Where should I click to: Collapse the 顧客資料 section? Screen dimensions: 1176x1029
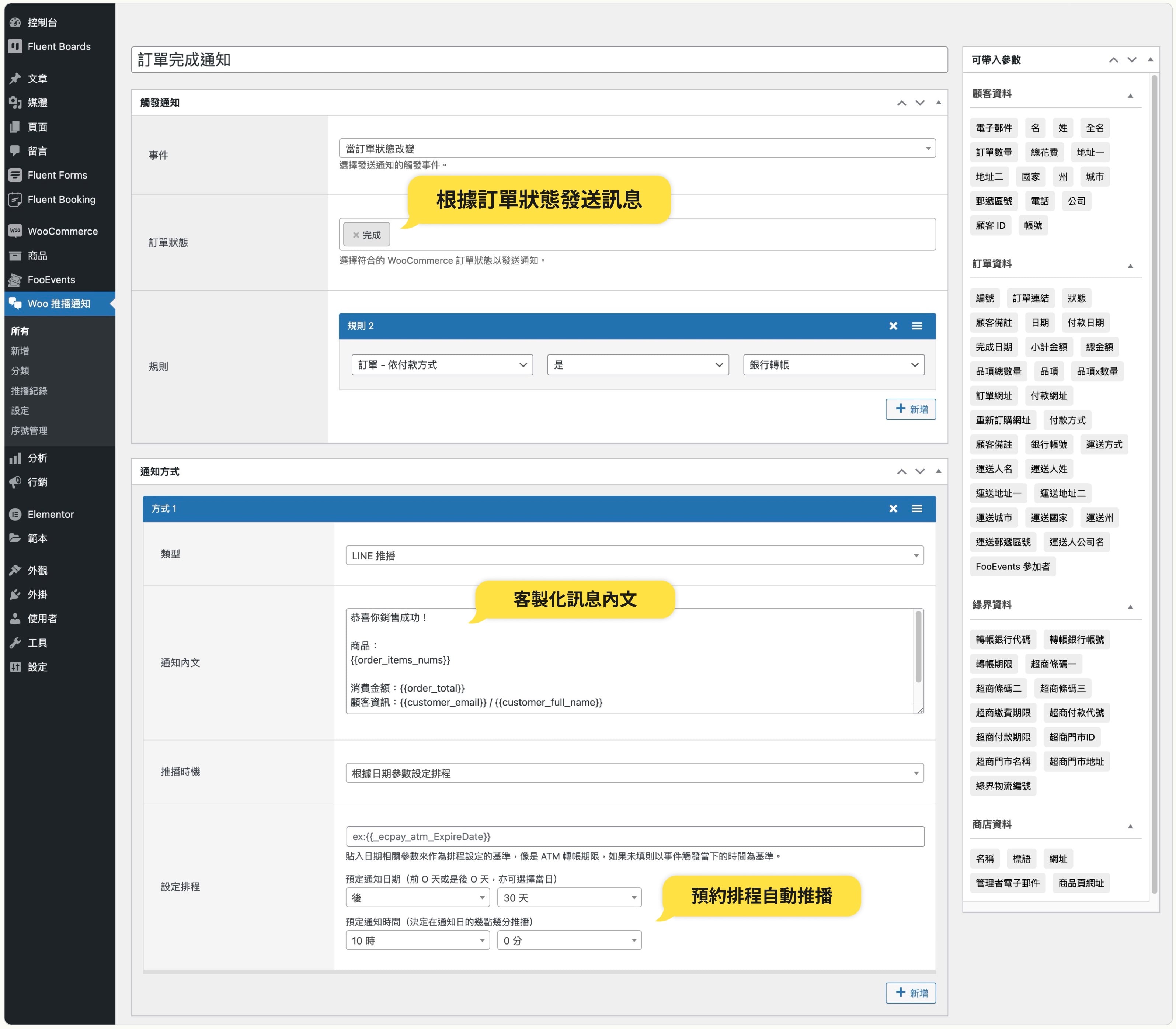1130,96
